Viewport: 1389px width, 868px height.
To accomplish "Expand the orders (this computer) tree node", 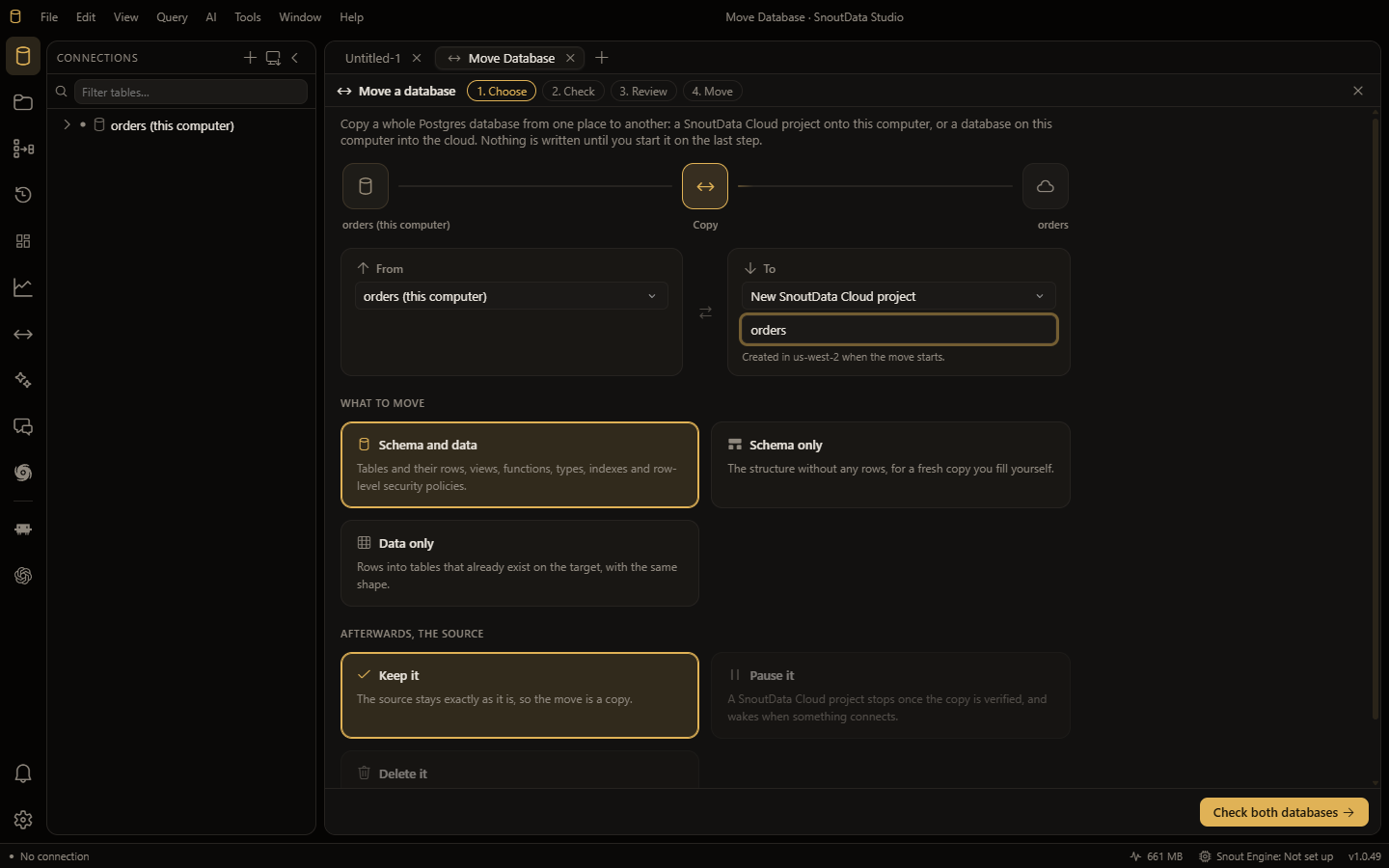I will (67, 125).
